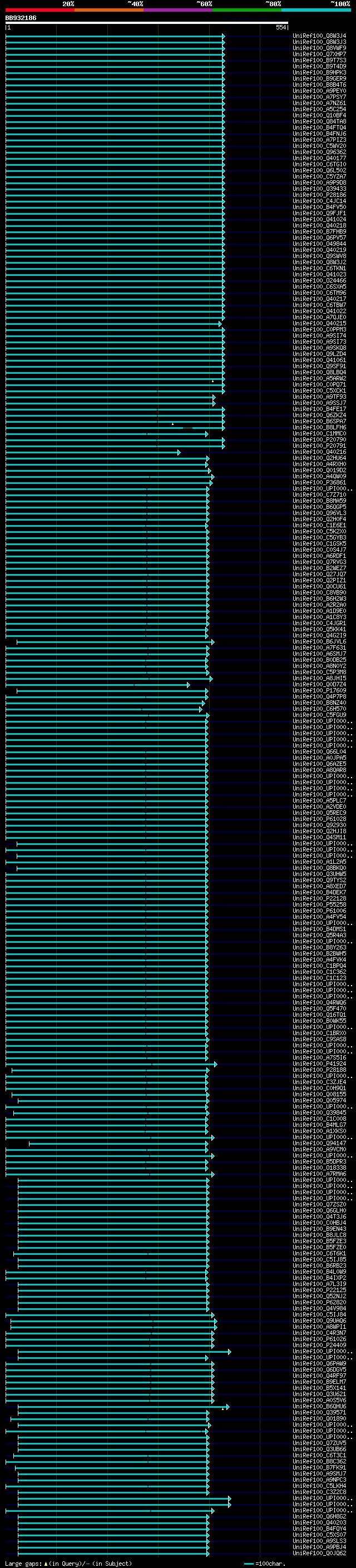The height and width of the screenshot is (1568, 356).
Task: Select hit label UniRef100_A9PEY0
Action: (x=319, y=91)
